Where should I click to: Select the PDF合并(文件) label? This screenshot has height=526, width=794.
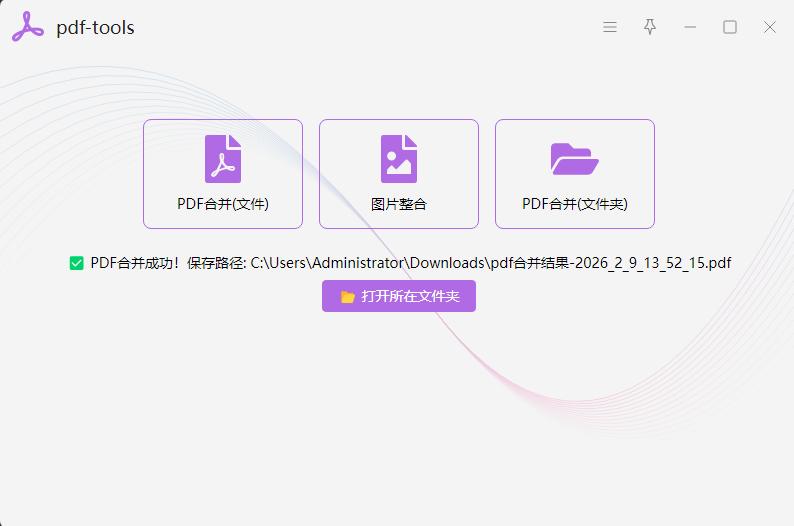tap(223, 204)
